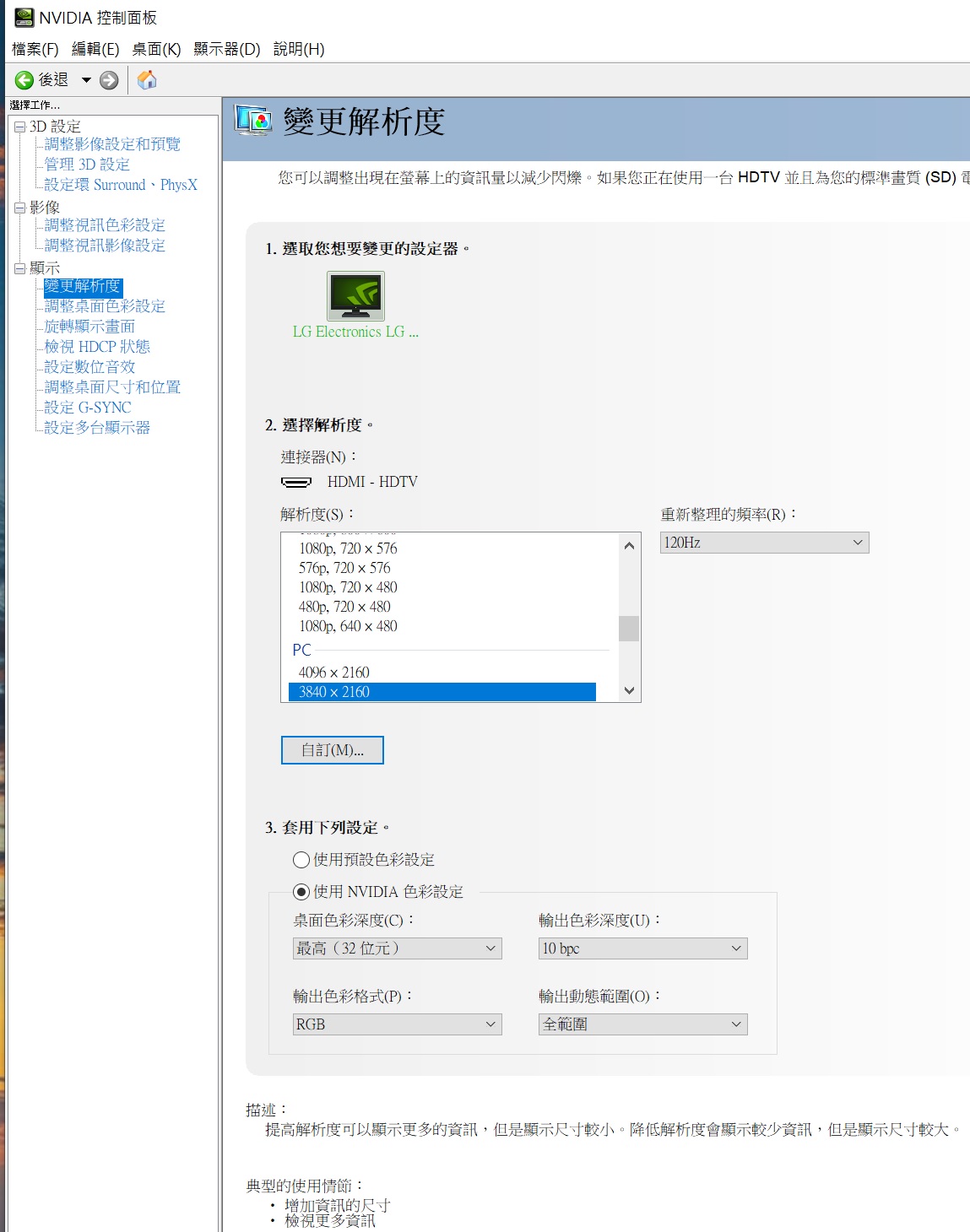Select resolution 1080p, 720 × 480
The height and width of the screenshot is (1232, 970).
(x=348, y=587)
